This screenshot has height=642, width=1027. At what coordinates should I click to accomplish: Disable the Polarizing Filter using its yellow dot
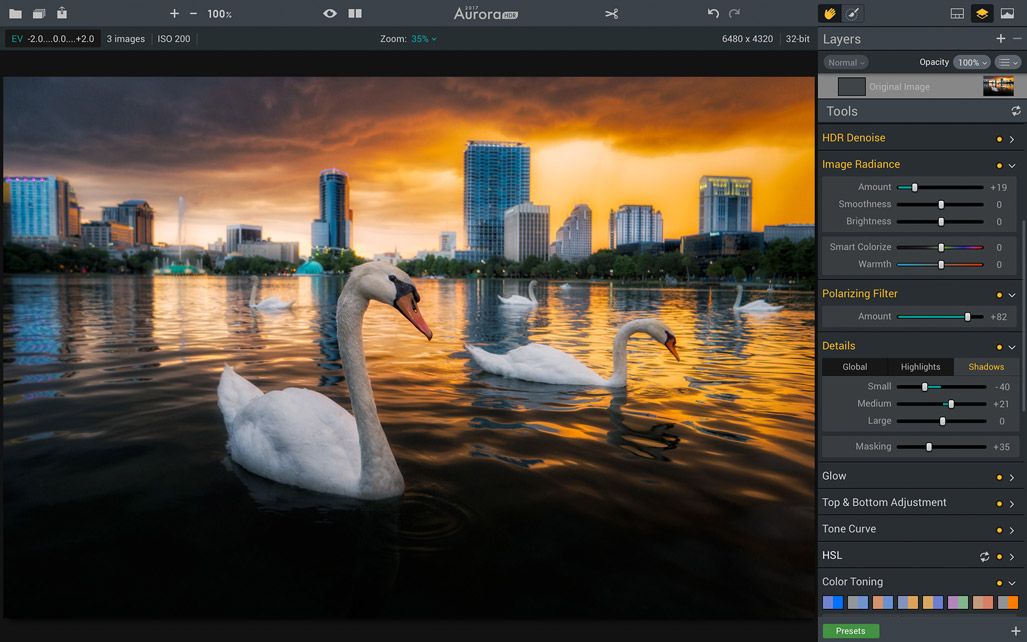(998, 295)
